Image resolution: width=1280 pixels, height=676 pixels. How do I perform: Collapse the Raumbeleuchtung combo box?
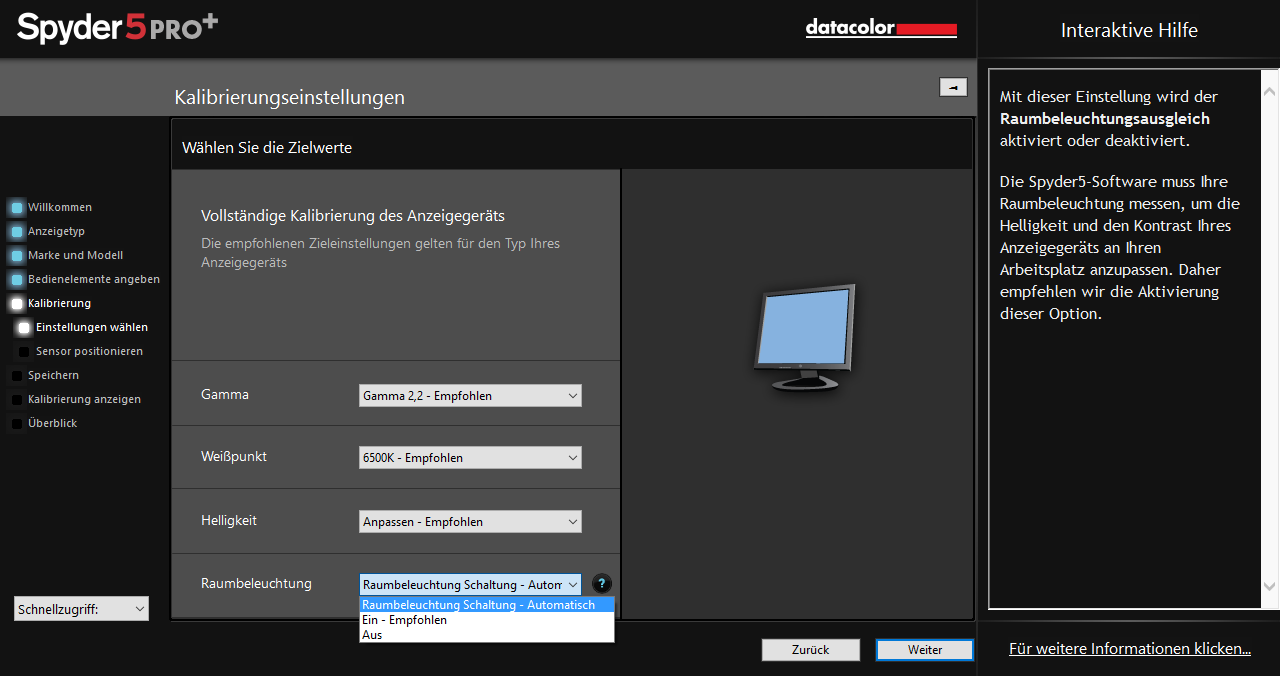[x=470, y=584]
